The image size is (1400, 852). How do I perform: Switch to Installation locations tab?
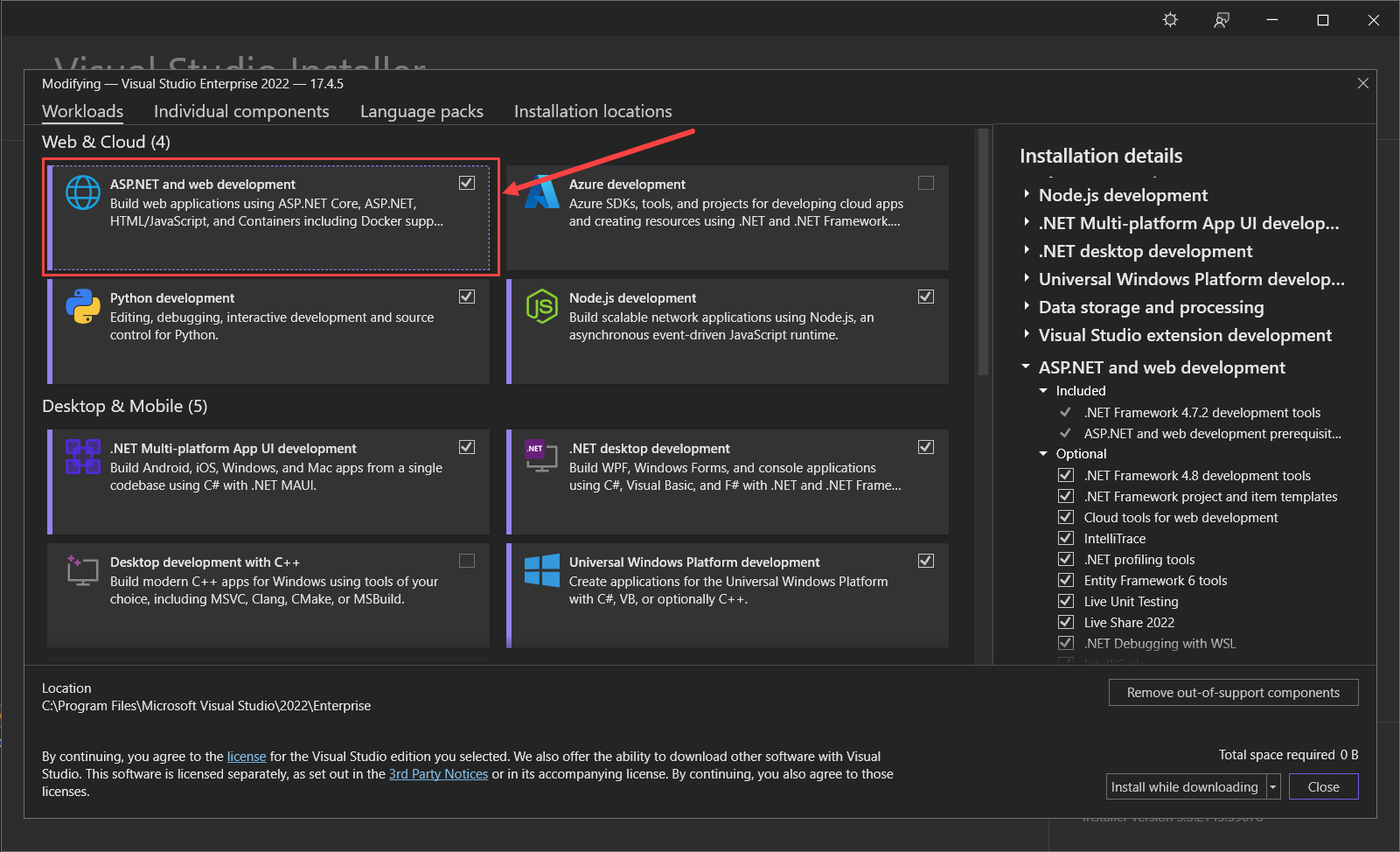[x=593, y=112]
